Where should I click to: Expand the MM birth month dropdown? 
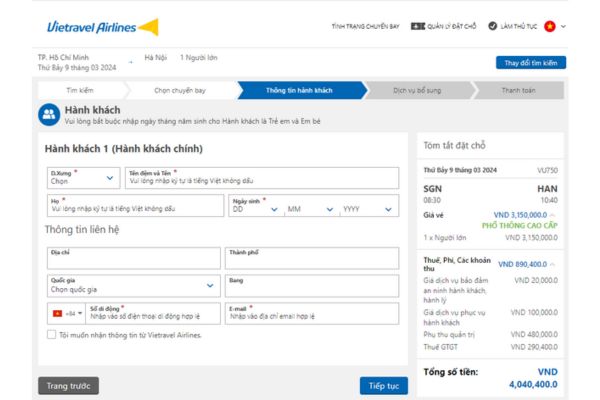[x=308, y=209]
